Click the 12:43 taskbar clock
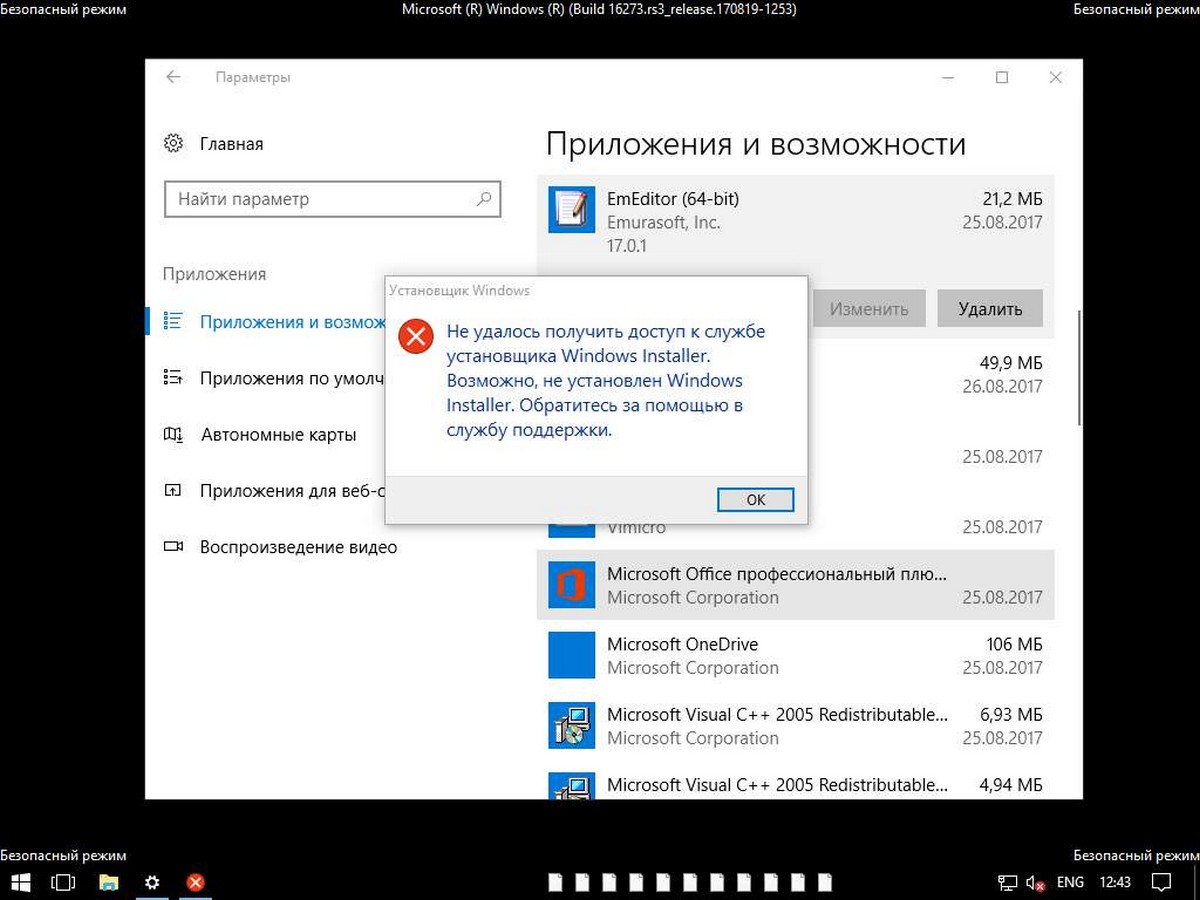The width and height of the screenshot is (1200, 900). pos(1115,882)
